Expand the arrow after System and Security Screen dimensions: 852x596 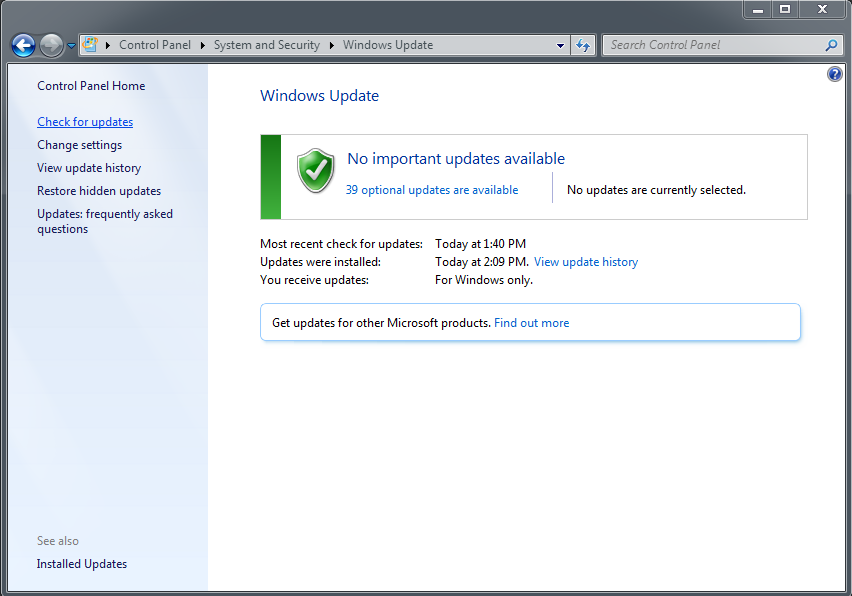[x=331, y=45]
